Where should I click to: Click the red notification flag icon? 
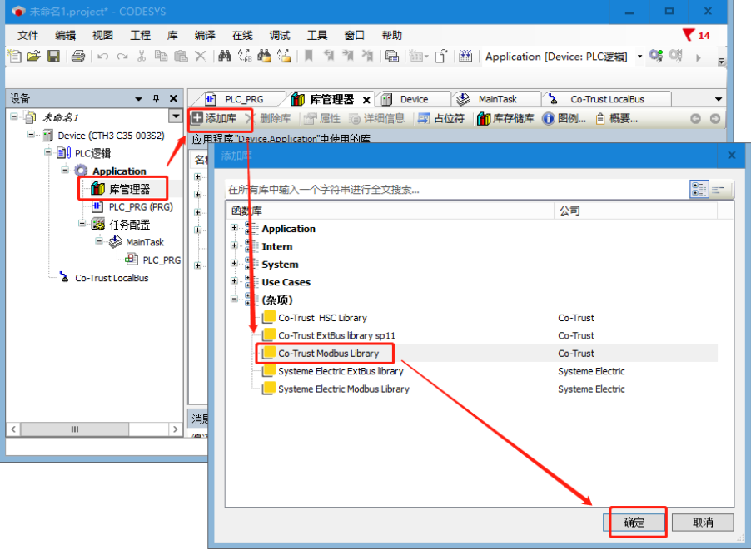pos(688,35)
